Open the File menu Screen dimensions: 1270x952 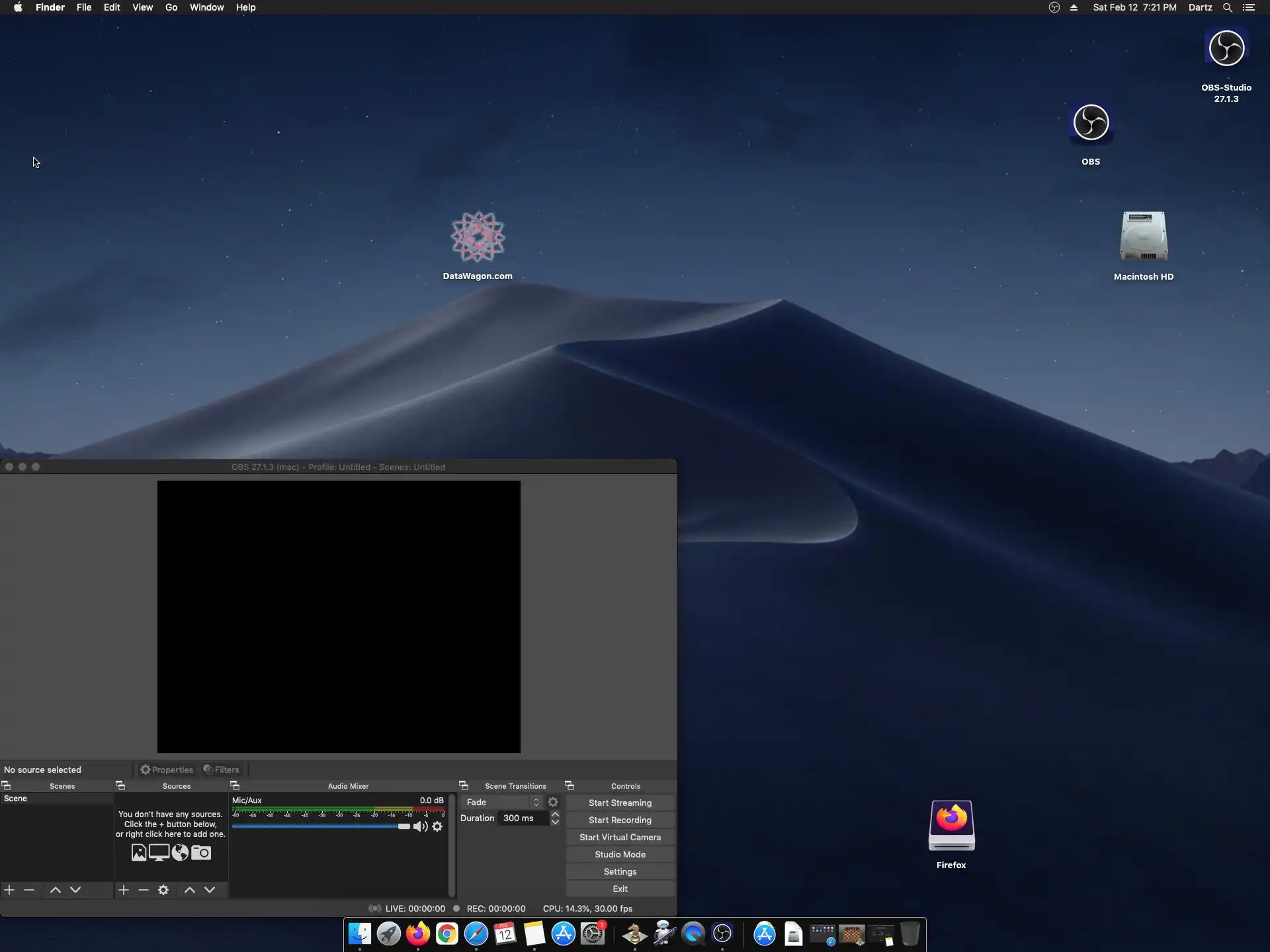[84, 7]
